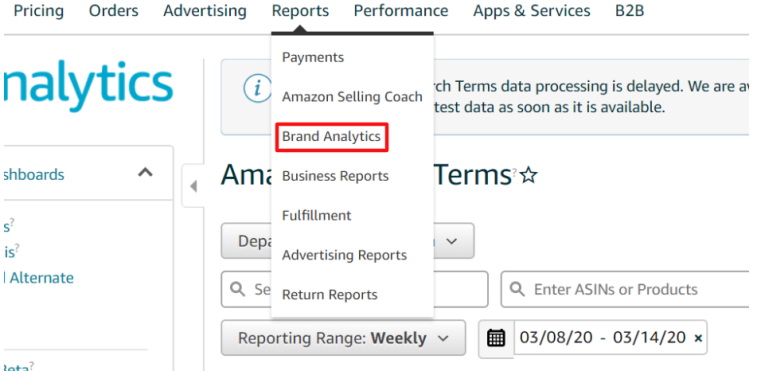The width and height of the screenshot is (757, 371).
Task: Open Payments in the Reports dropdown
Action: 313,57
